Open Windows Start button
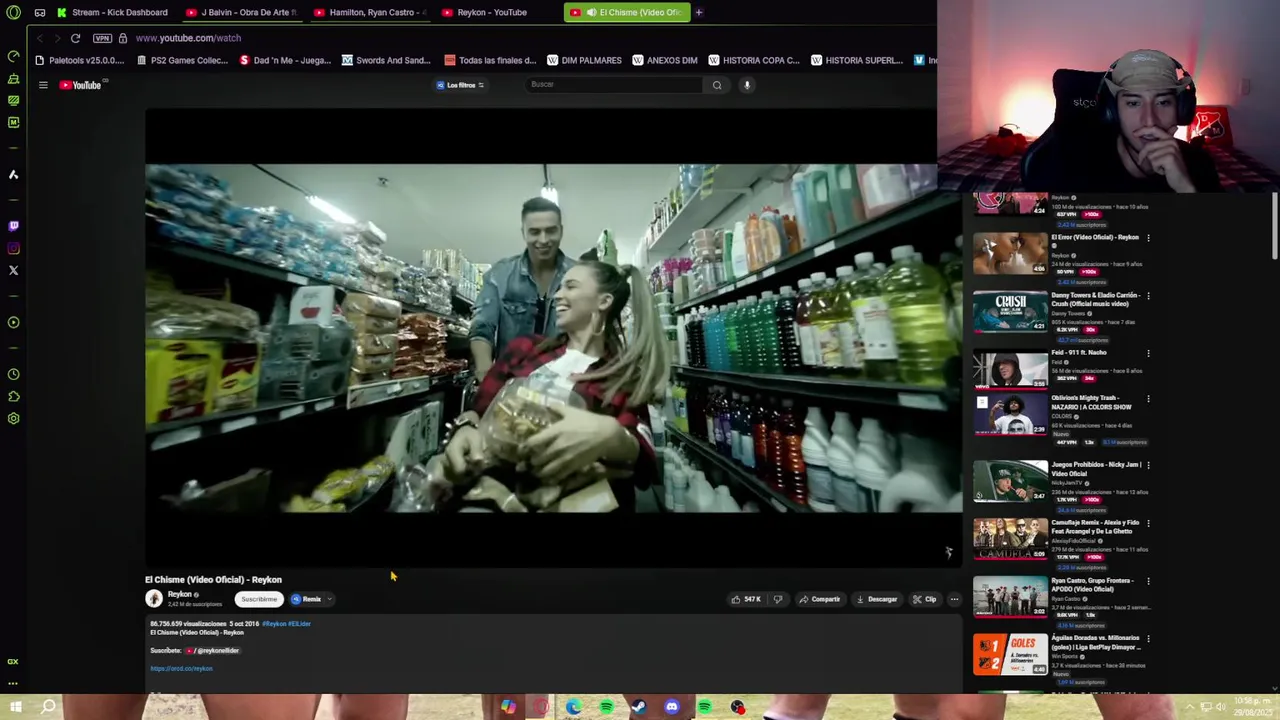Viewport: 1280px width, 720px height. 16,708
